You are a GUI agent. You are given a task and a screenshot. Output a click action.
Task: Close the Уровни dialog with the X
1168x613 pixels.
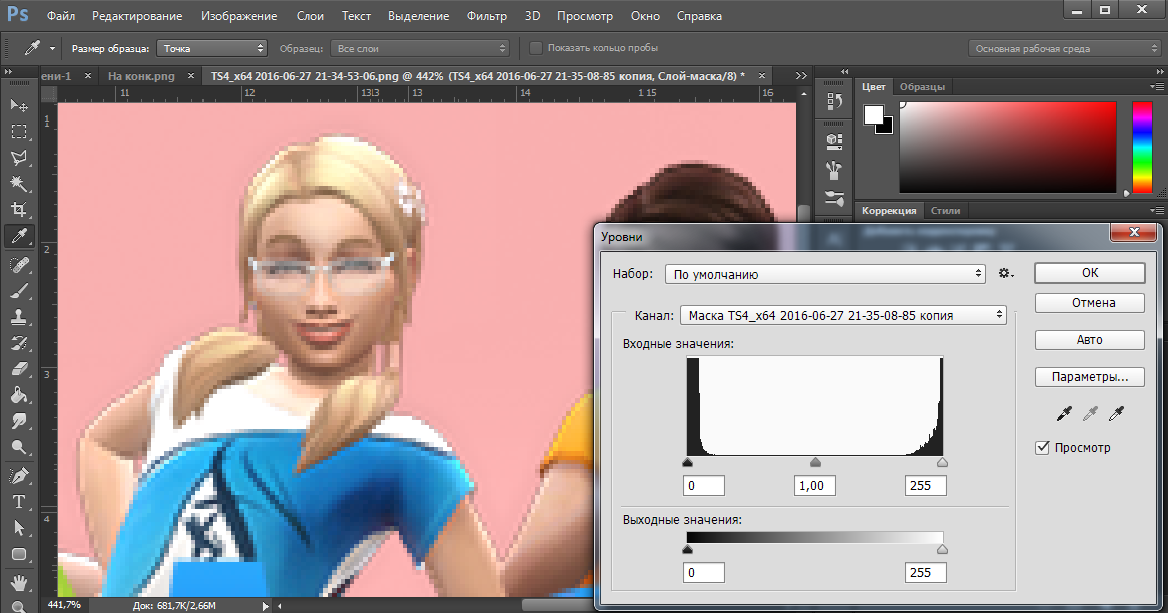click(1134, 232)
